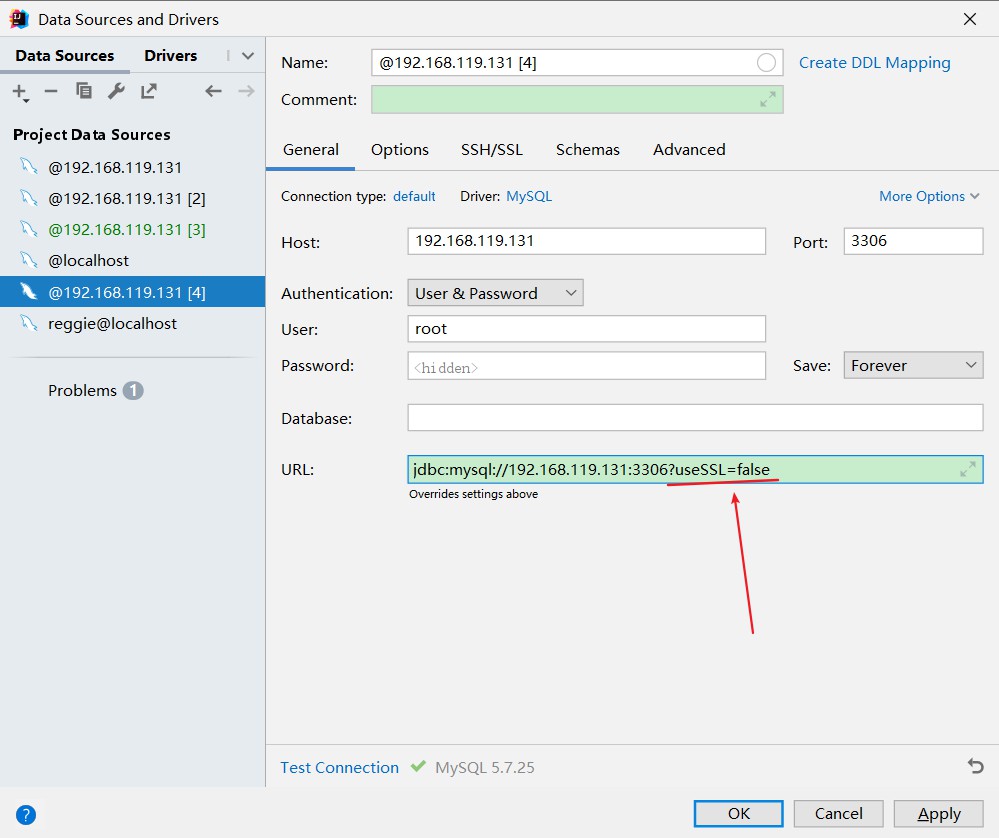The height and width of the screenshot is (838, 999).
Task: Click MySQL icon of reggie@localhost
Action: pos(28,323)
